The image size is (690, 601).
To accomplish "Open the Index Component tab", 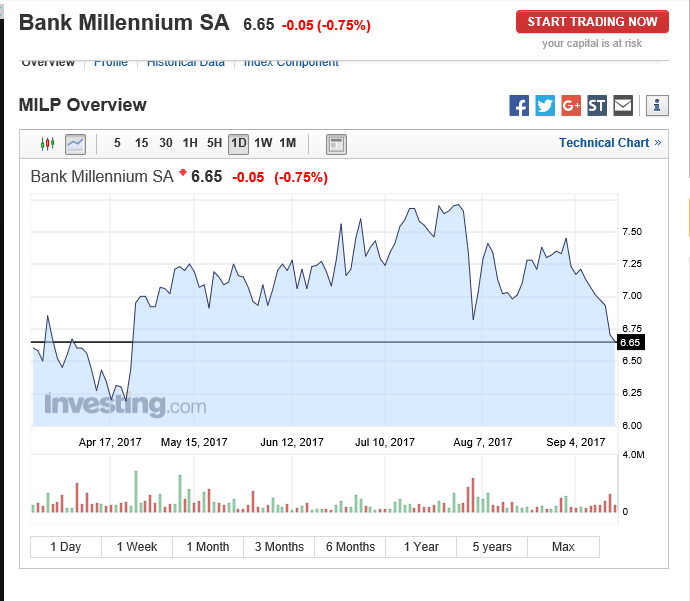I will coord(291,63).
